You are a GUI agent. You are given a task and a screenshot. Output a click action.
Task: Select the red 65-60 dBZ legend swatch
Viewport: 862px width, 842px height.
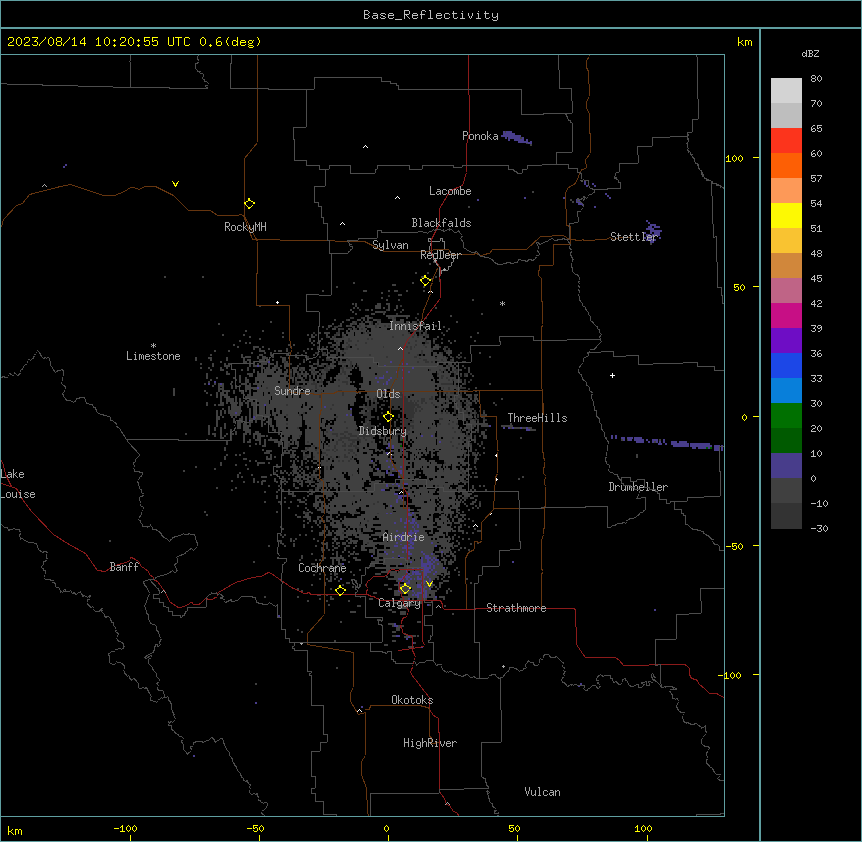coord(786,140)
